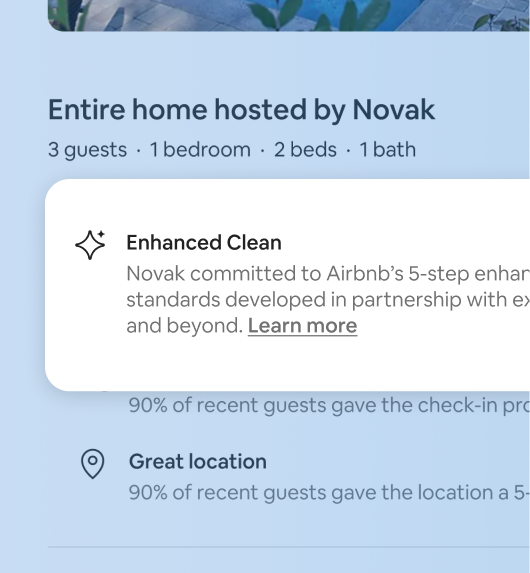Click the listing photo at top
The image size is (530, 573).
tap(289, 15)
